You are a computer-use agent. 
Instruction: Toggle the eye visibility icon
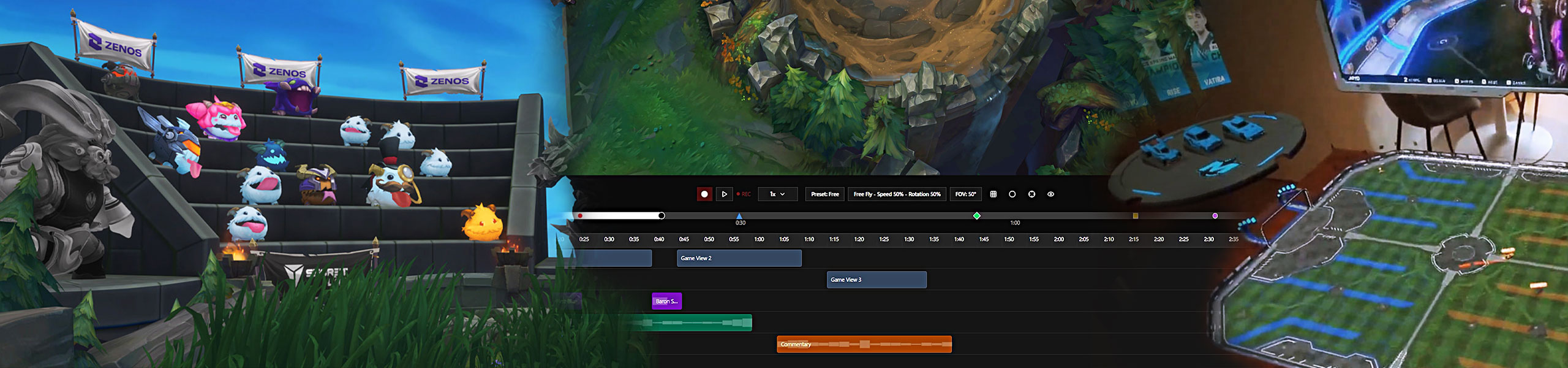click(x=1050, y=194)
